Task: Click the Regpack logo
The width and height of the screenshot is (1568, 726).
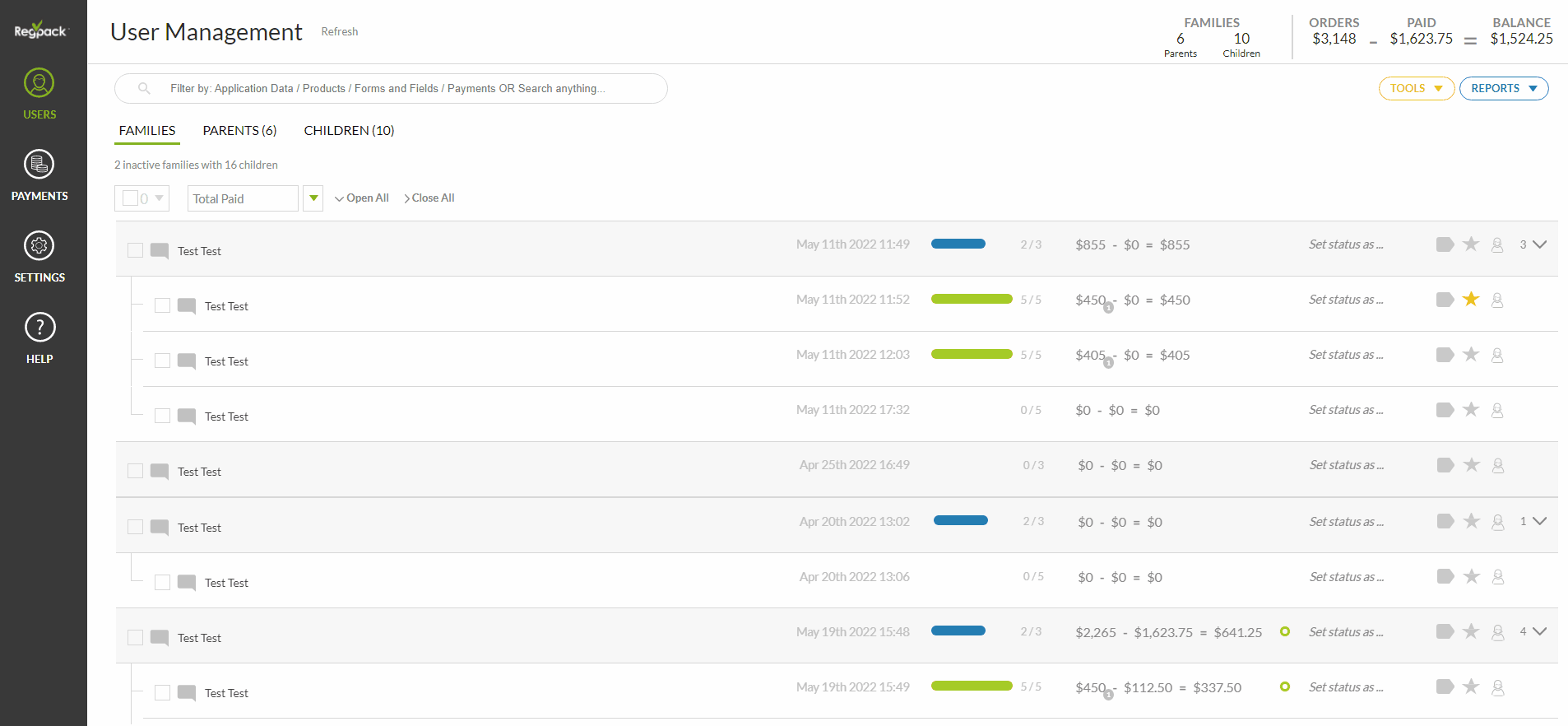Action: pos(41,30)
